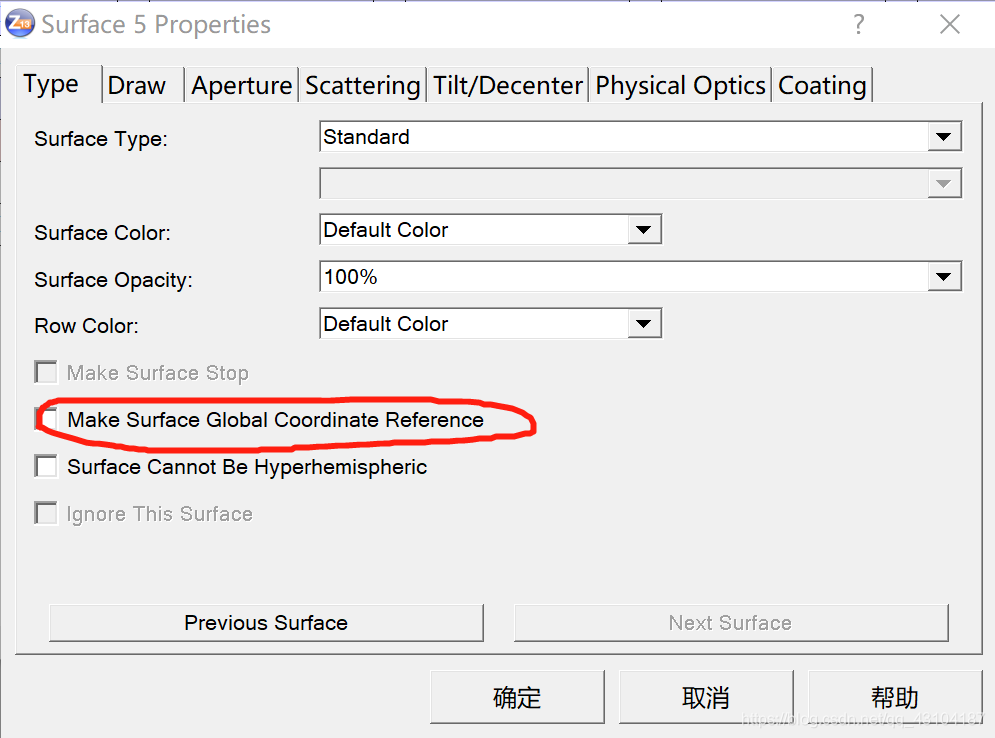This screenshot has height=738, width=995.
Task: Switch to the Coating tab
Action: coord(822,86)
